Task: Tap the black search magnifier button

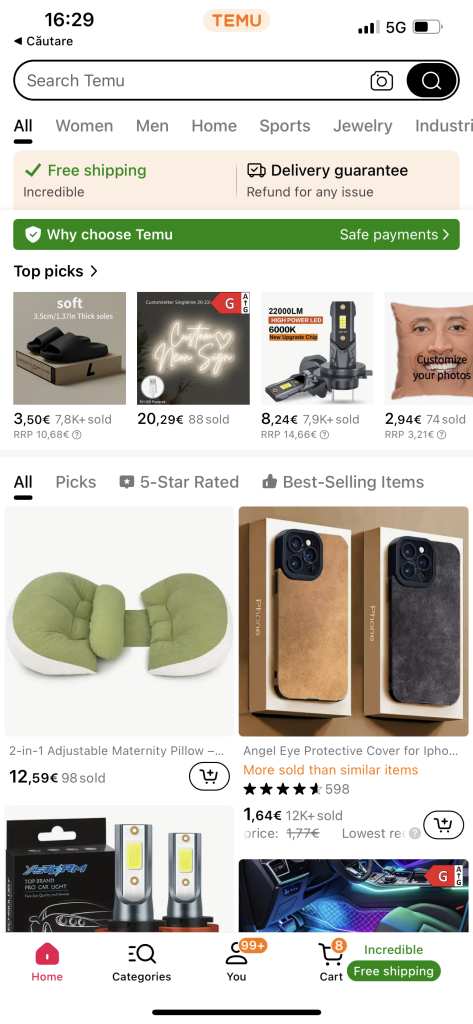Action: (432, 81)
